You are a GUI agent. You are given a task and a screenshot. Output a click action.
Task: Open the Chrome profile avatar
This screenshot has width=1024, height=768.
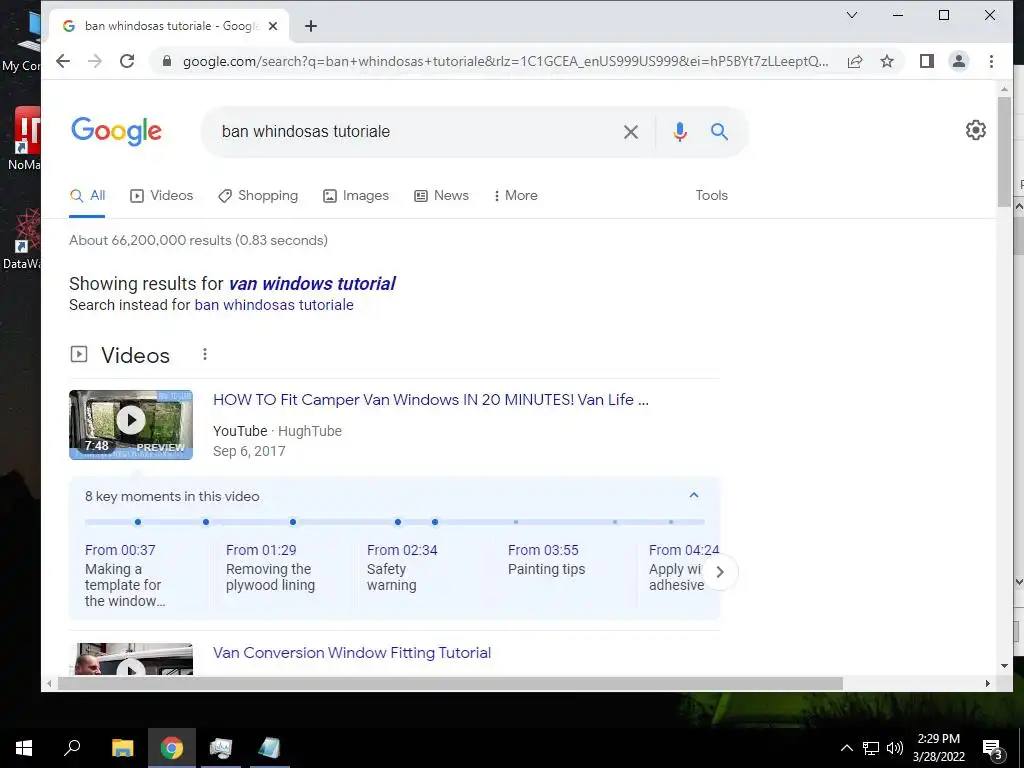(959, 61)
